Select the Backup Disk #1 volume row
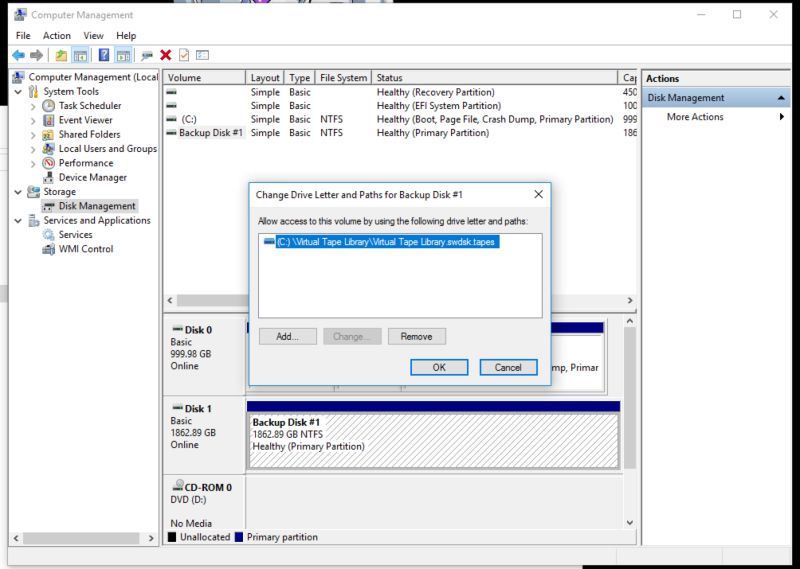Image resolution: width=800 pixels, height=569 pixels. [x=402, y=133]
